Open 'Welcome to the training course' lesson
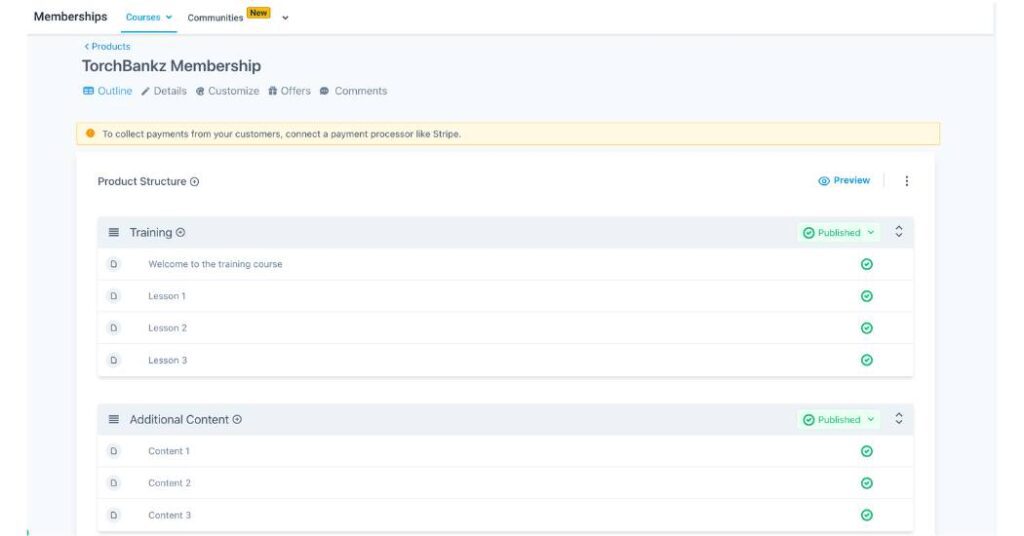The height and width of the screenshot is (536, 1024). tap(215, 264)
